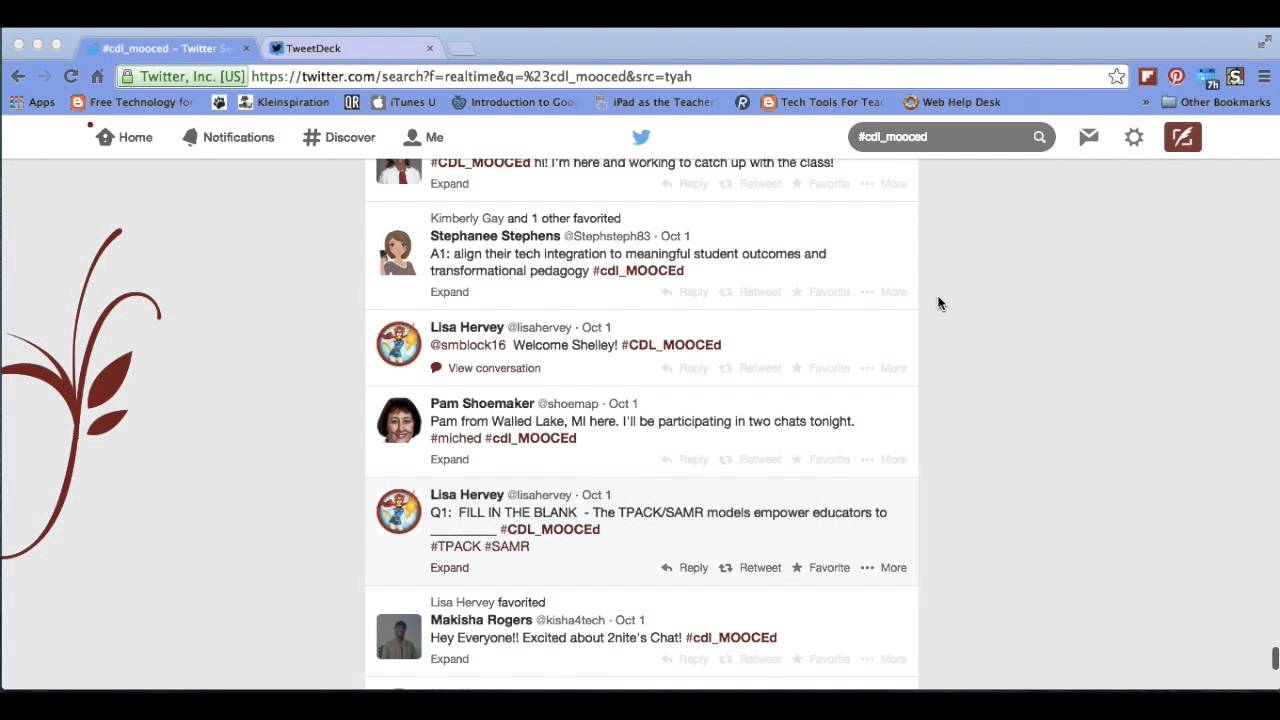Click the #SAMR hashtag
Viewport: 1280px width, 720px height.
point(507,546)
